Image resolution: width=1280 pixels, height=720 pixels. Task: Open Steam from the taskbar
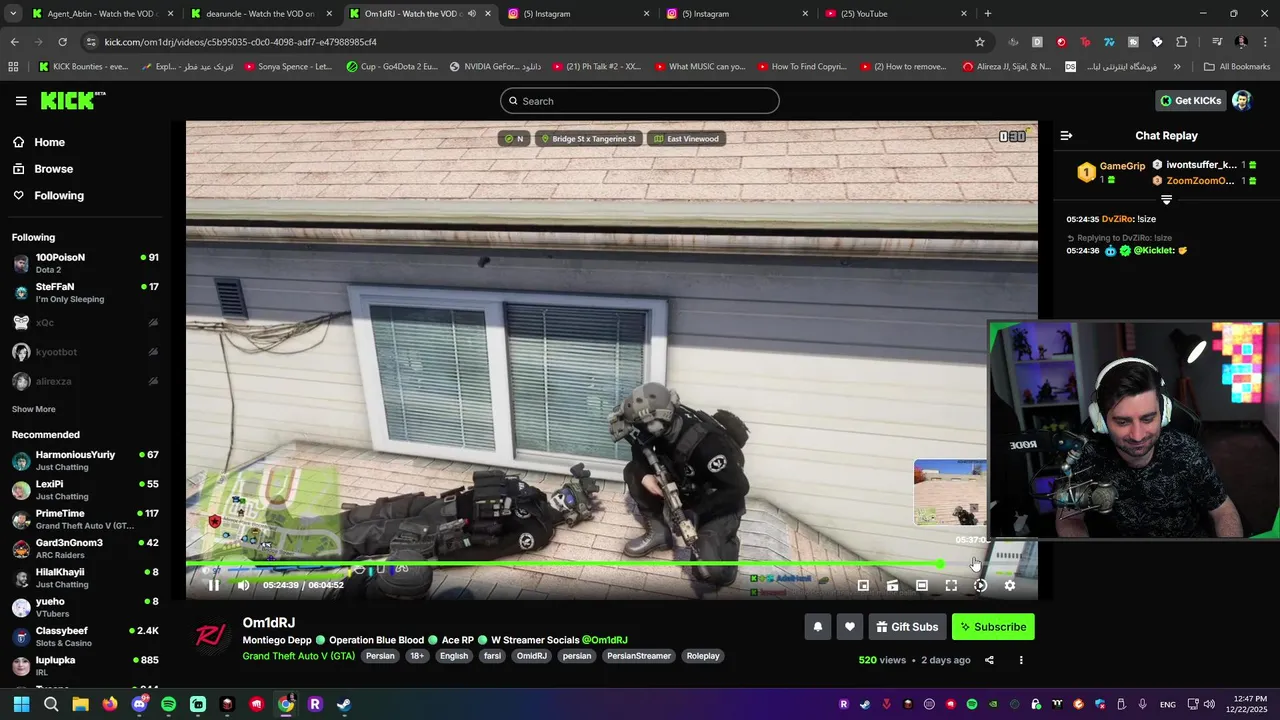coord(343,704)
